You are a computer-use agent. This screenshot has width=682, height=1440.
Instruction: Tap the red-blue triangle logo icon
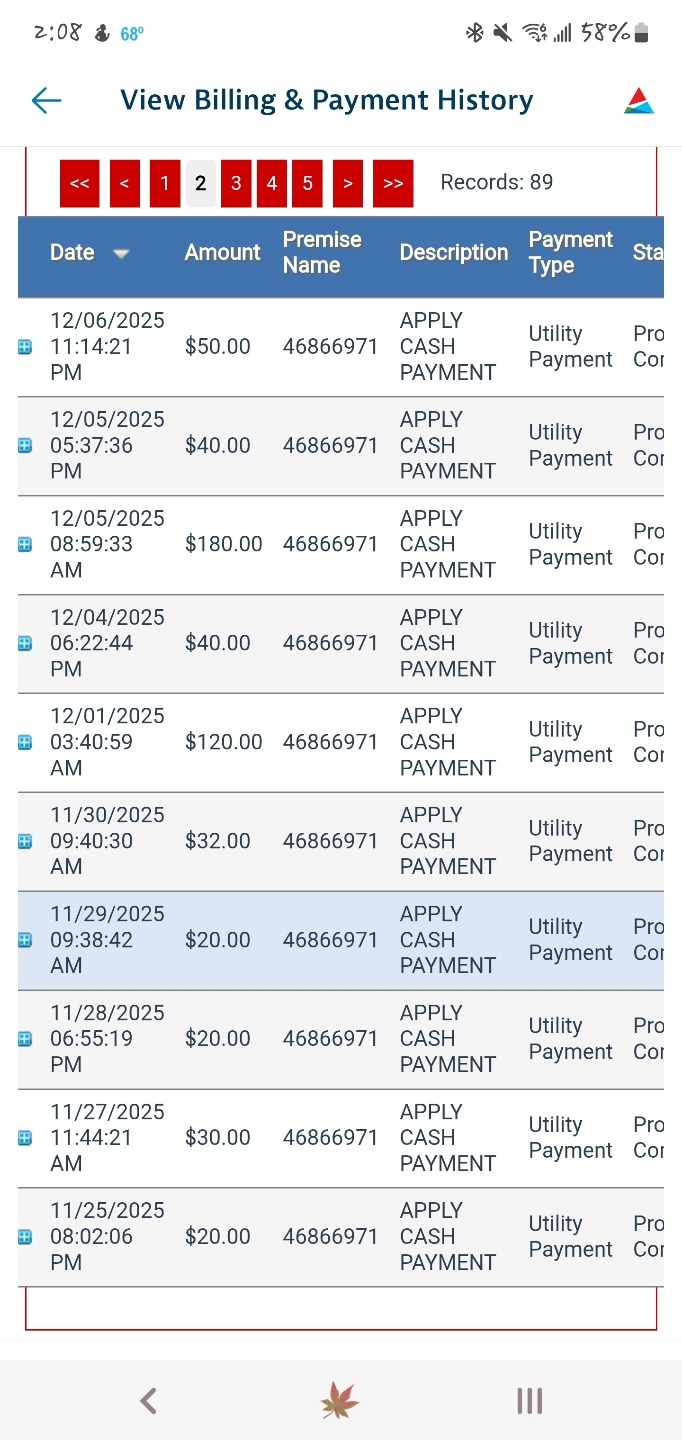[x=638, y=100]
